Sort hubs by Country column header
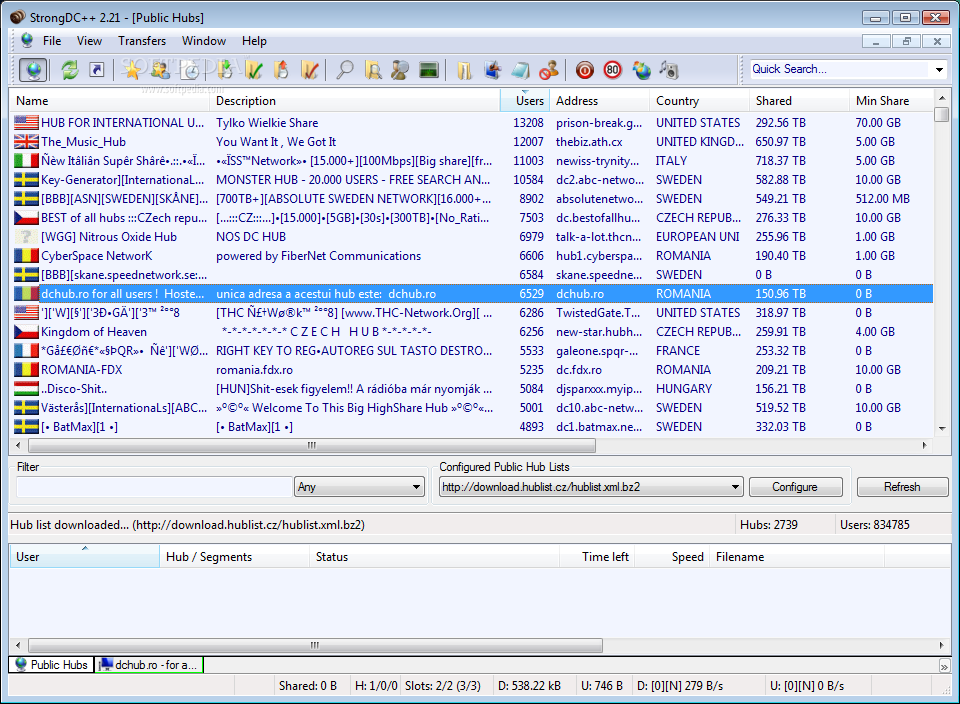 click(x=700, y=100)
